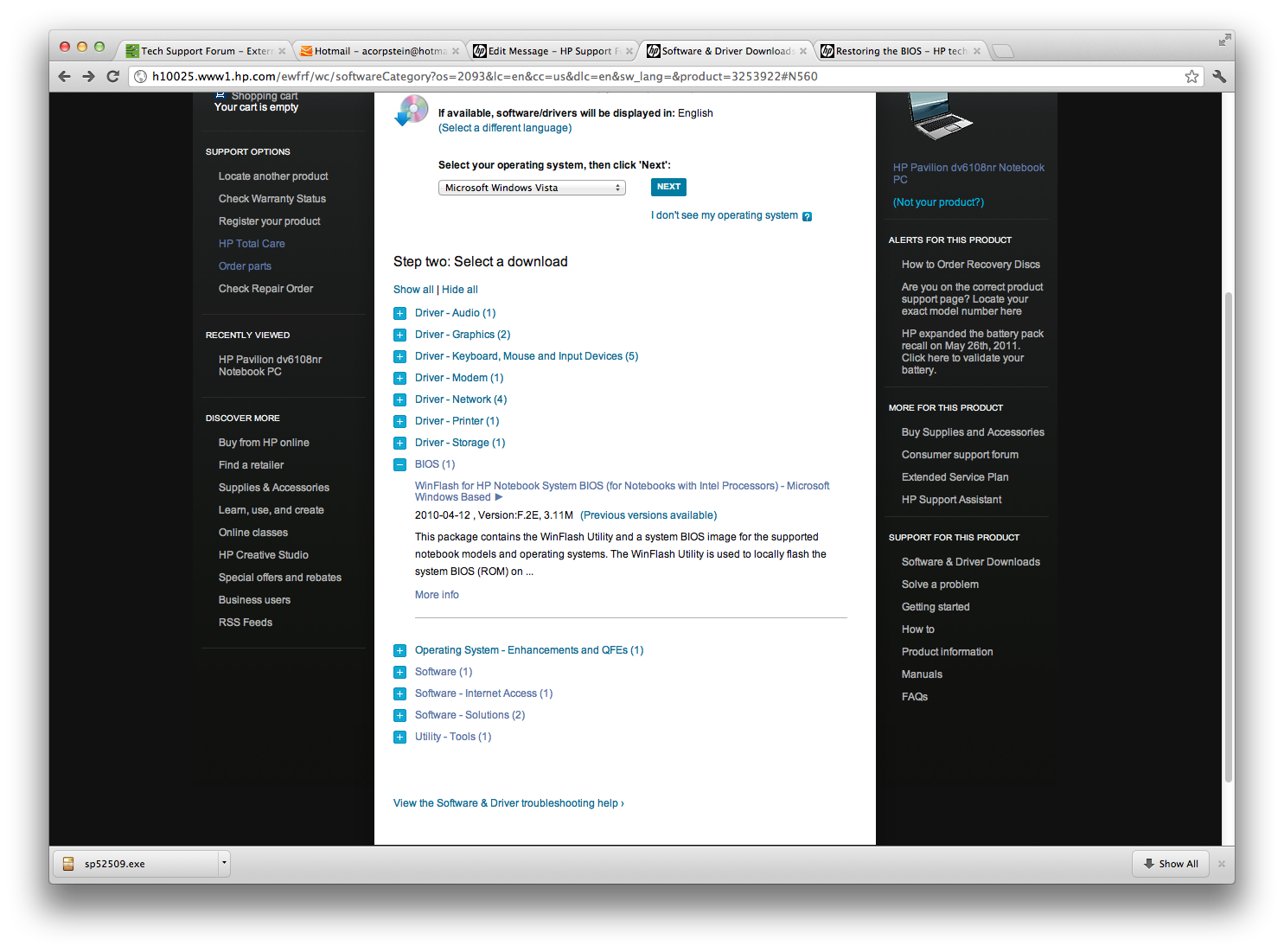Open the Chrome wrench settings menu

(1219, 76)
